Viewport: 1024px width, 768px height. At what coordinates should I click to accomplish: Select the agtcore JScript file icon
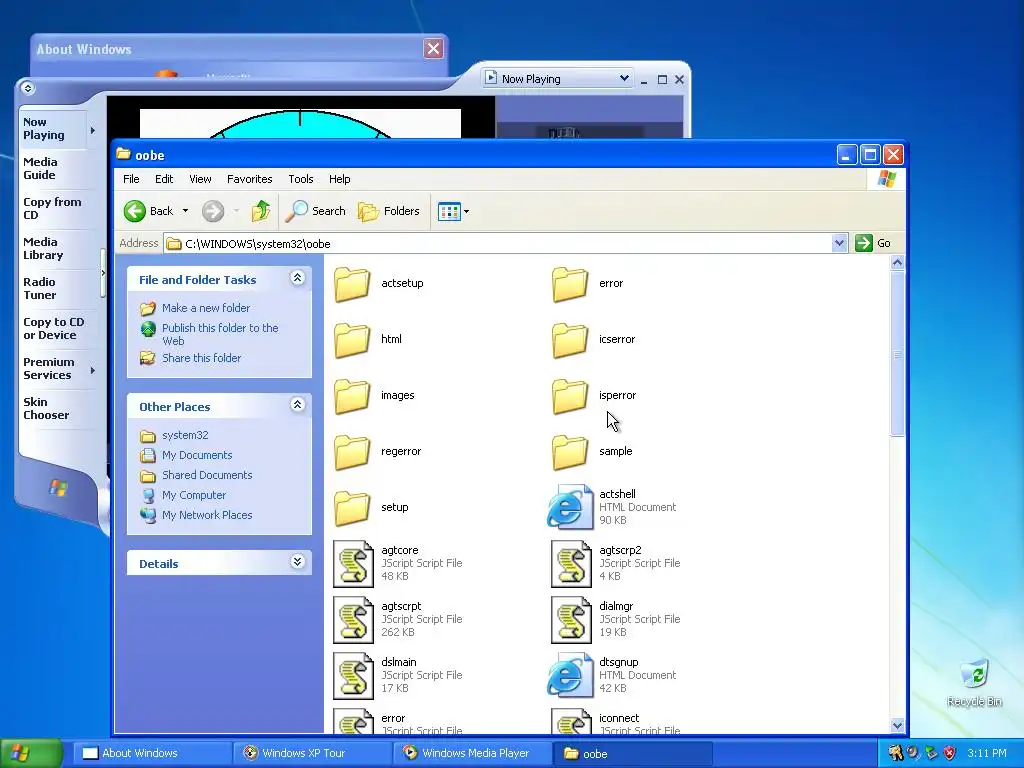353,564
